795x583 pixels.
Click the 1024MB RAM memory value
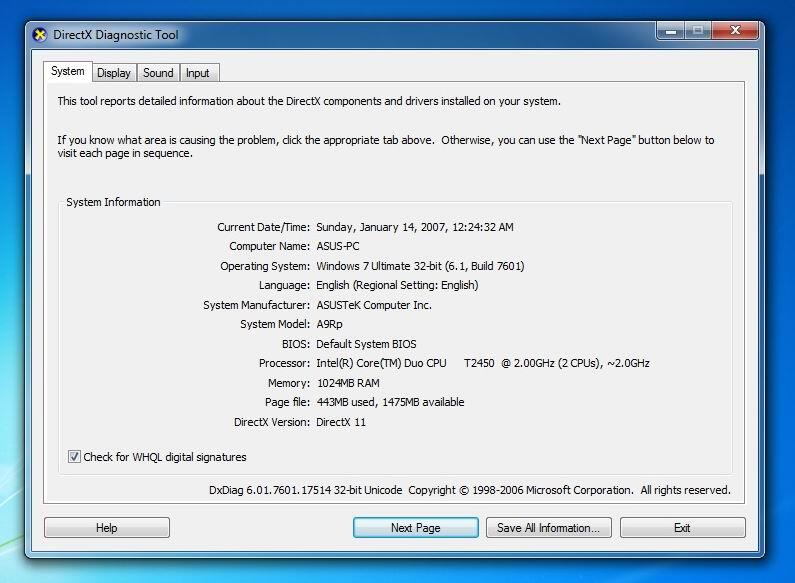(x=348, y=383)
